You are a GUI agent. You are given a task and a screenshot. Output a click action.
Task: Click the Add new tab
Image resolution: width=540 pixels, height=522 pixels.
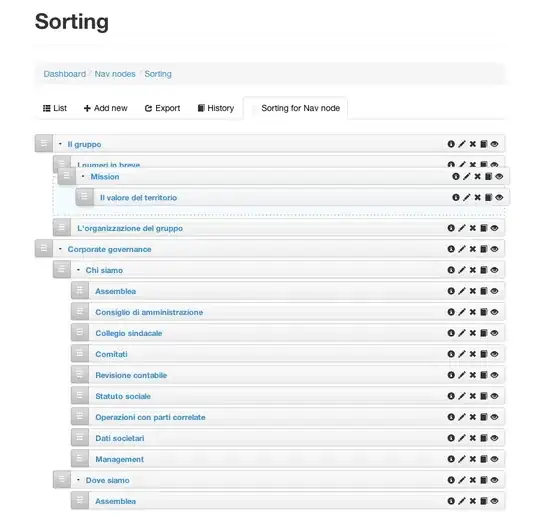(x=105, y=108)
